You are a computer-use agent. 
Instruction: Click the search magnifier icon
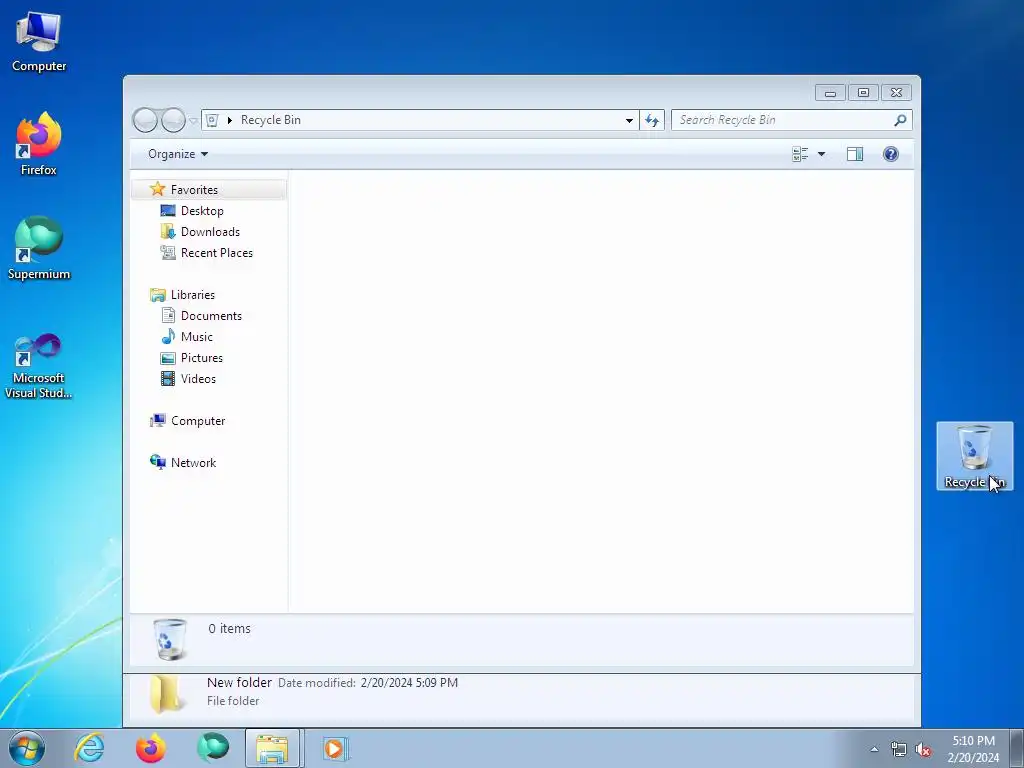(900, 120)
